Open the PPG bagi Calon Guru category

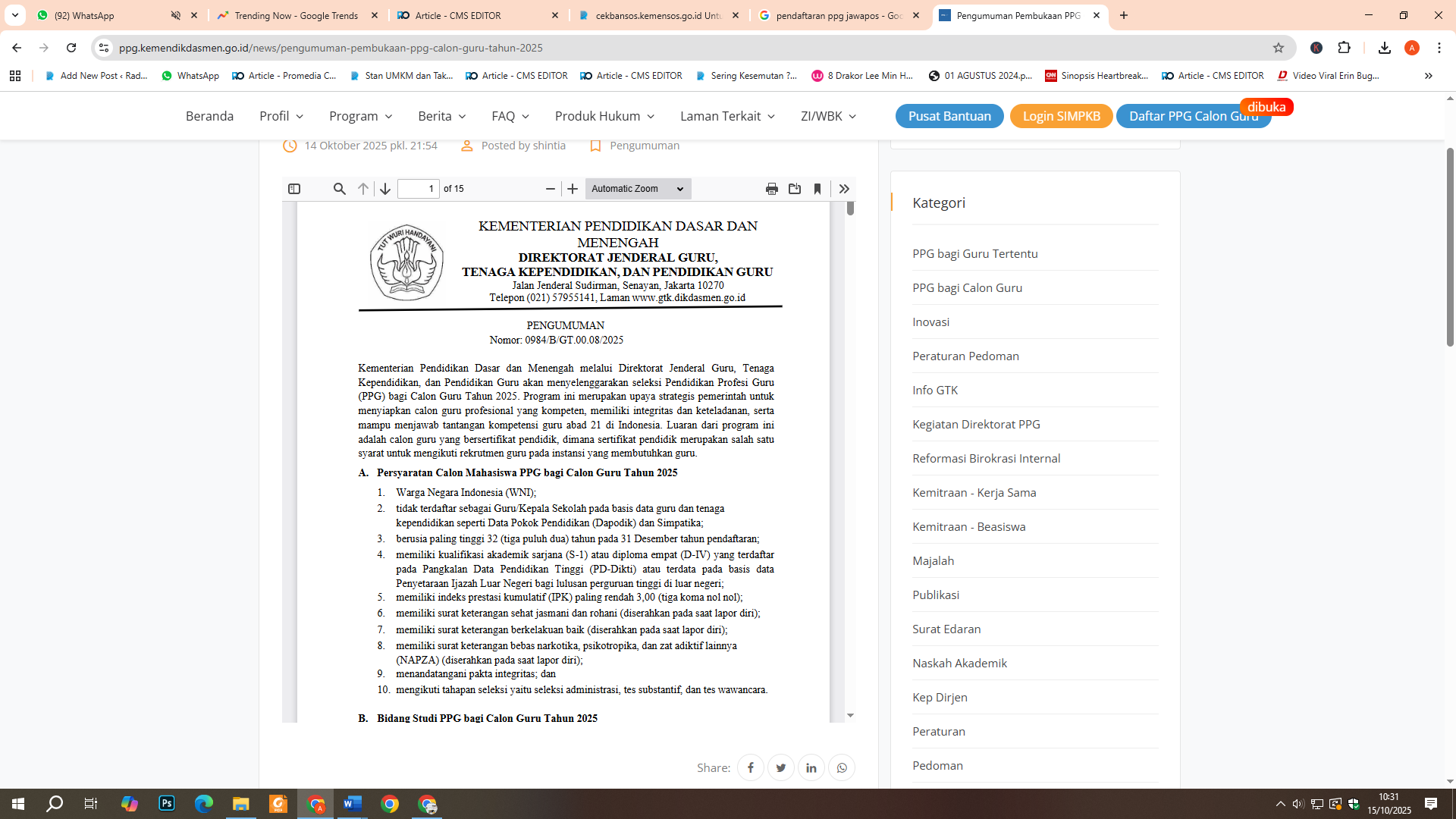(967, 287)
